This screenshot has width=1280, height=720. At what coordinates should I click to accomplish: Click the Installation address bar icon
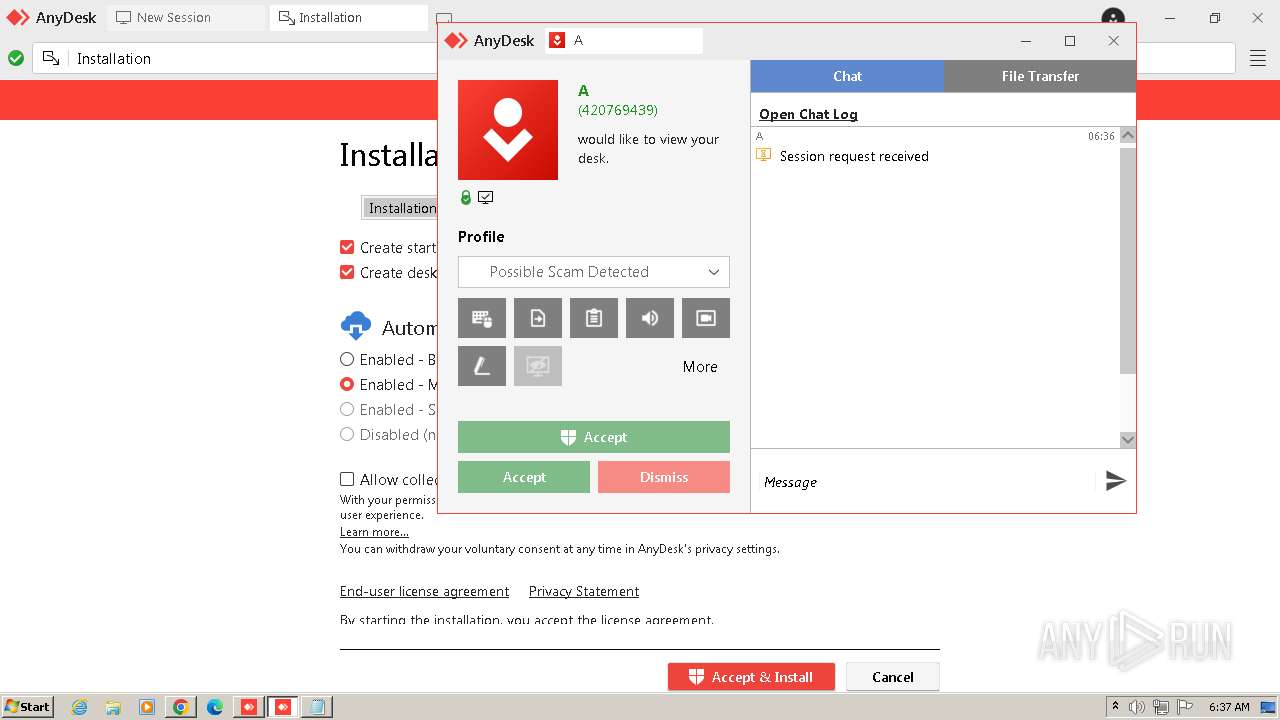point(51,58)
